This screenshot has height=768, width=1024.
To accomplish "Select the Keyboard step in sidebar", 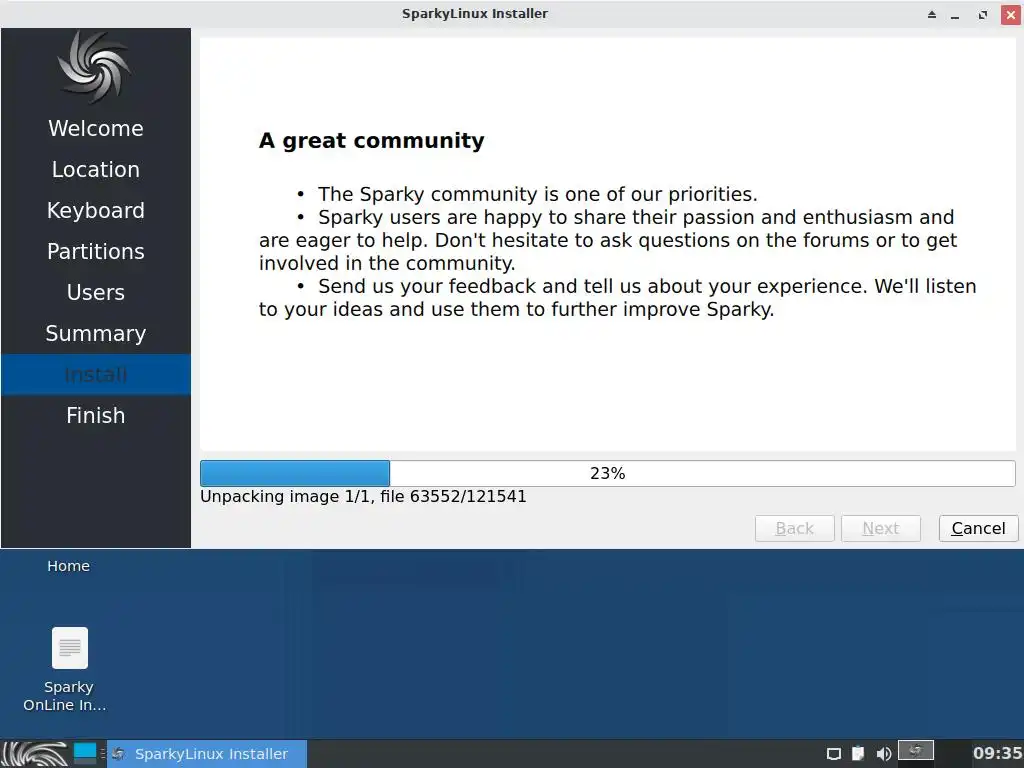I will point(96,211).
